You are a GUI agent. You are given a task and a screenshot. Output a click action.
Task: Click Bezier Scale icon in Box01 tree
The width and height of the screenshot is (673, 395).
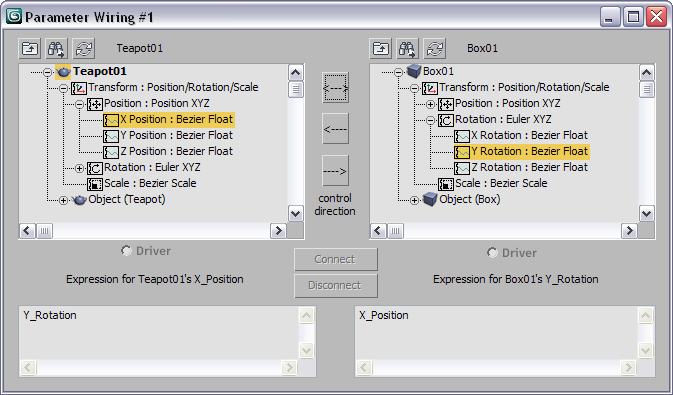[x=446, y=184]
